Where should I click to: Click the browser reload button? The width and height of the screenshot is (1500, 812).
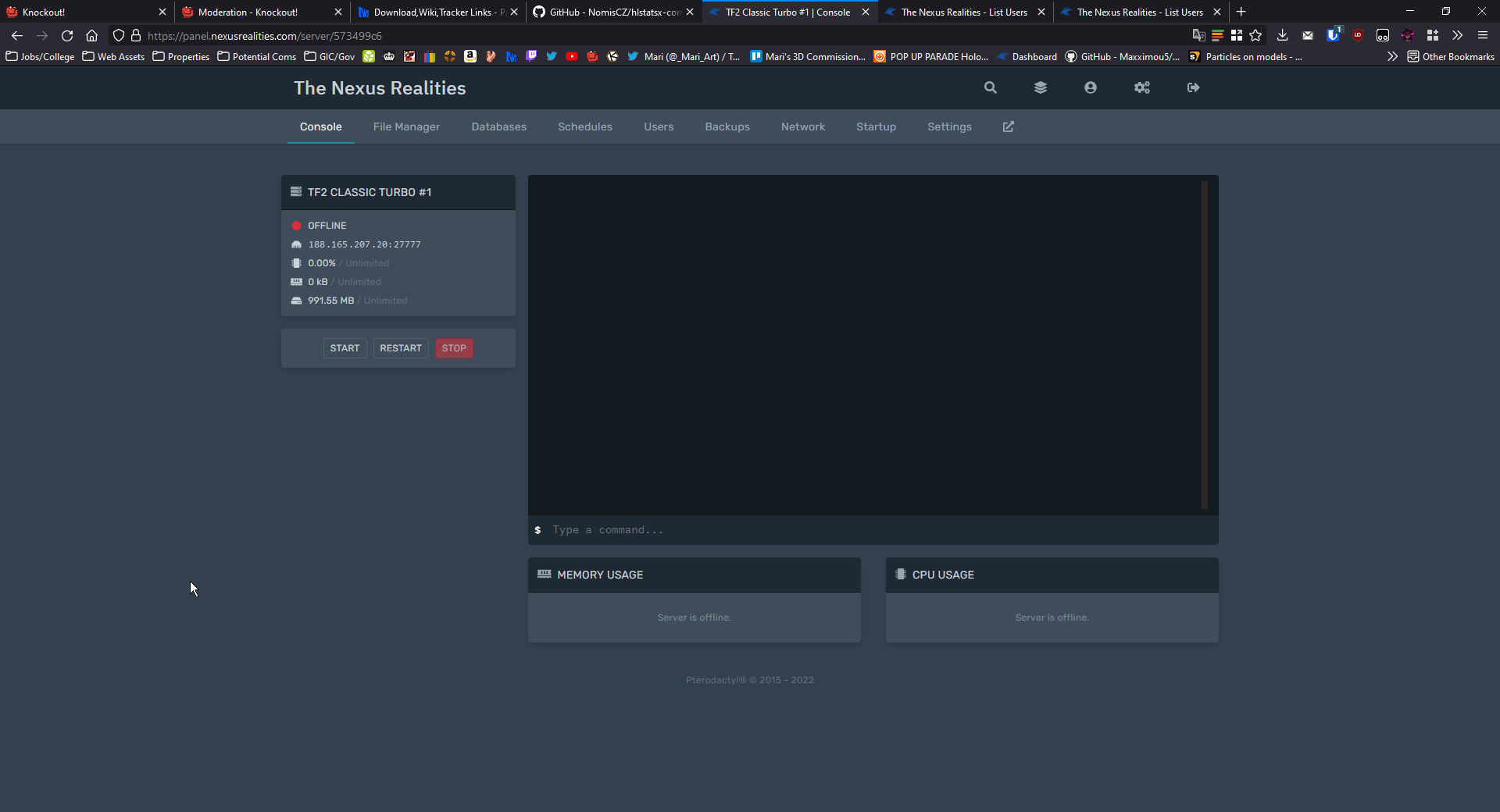(67, 35)
